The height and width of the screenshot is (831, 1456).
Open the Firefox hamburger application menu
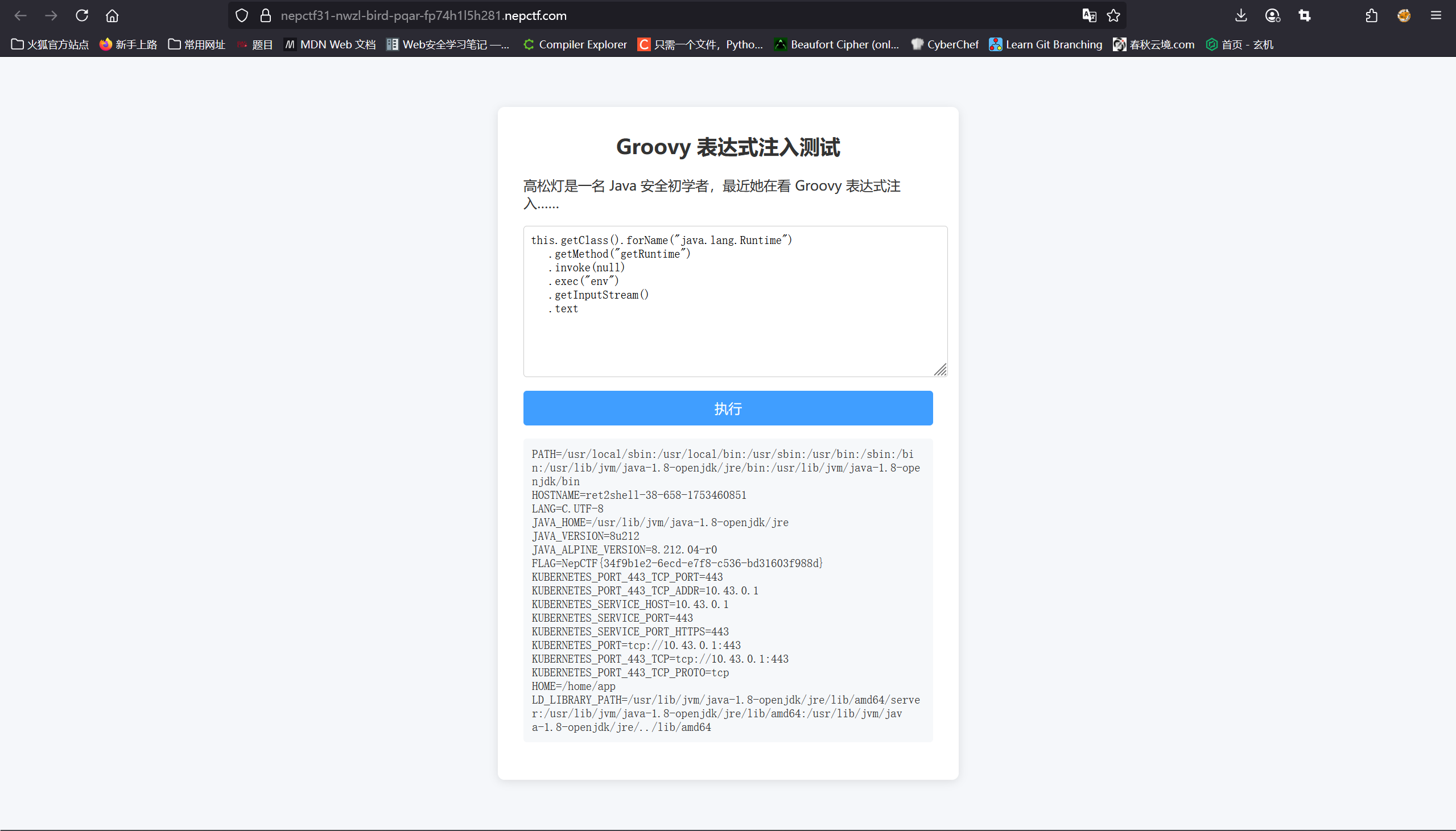[x=1436, y=15]
